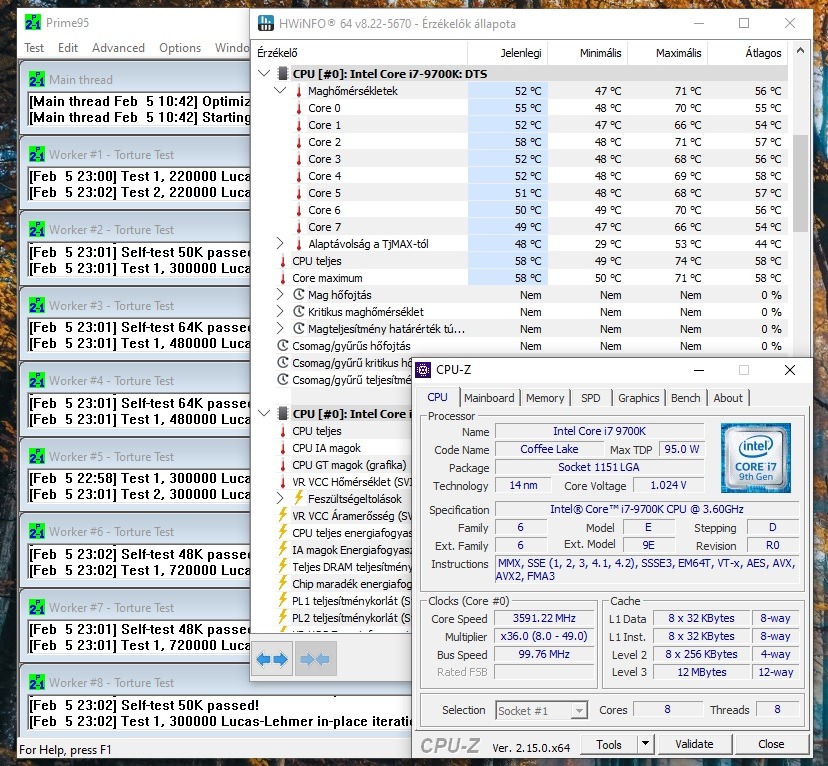828x766 pixels.
Task: Expand the Mag hőfojtás row
Action: pyautogui.click(x=280, y=294)
